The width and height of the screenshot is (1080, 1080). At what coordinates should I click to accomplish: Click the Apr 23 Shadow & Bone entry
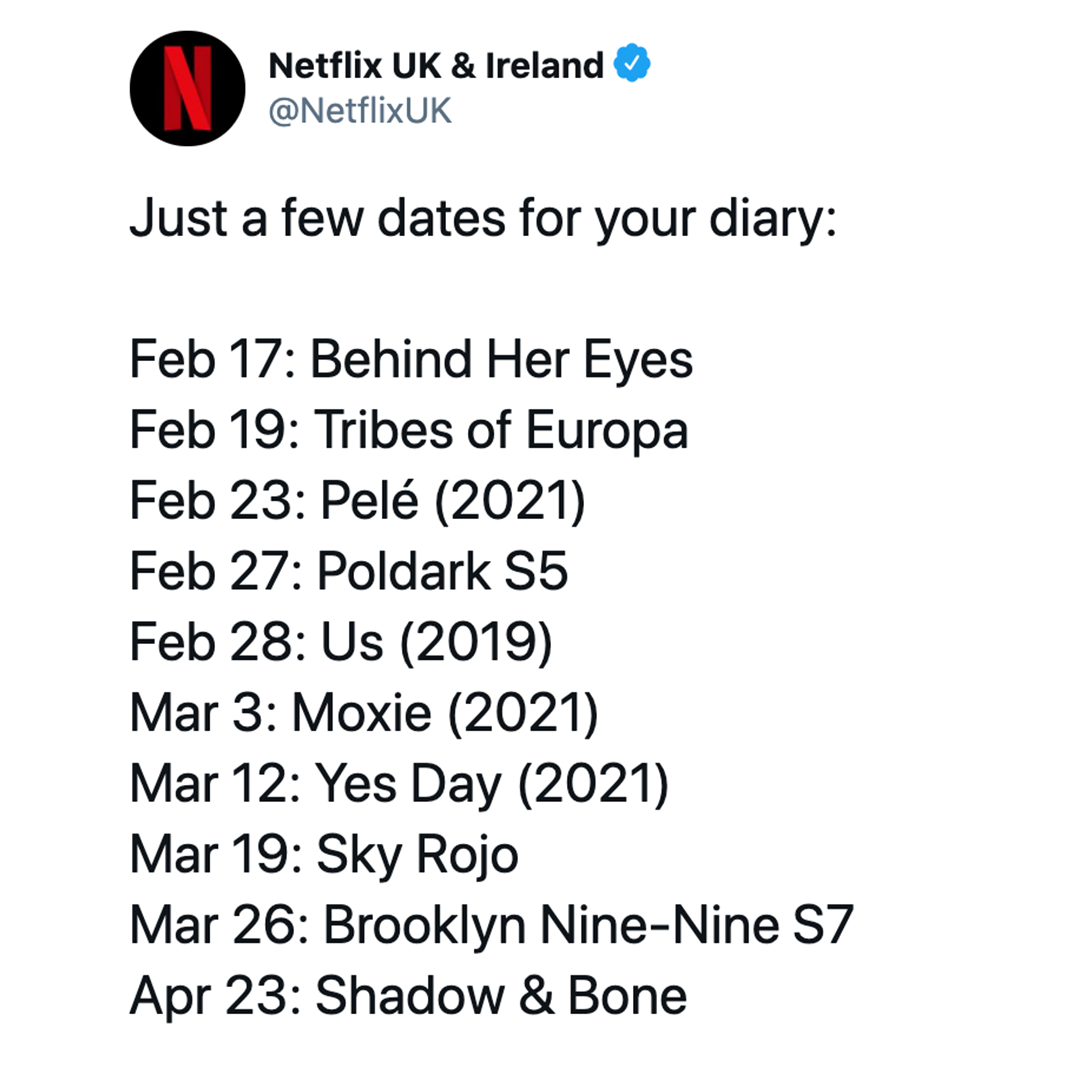[408, 996]
